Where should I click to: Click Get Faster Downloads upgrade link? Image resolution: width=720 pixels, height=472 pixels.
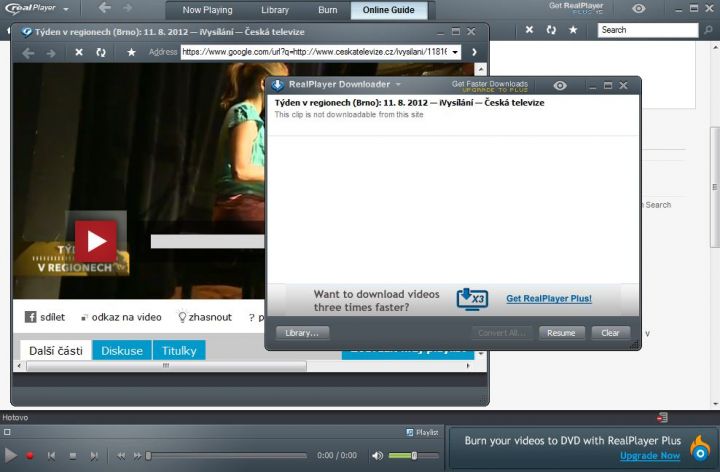pos(489,86)
